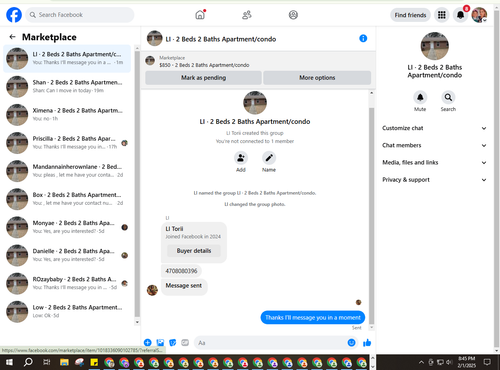The image size is (500, 370).
Task: Click the phone number message 4708080396
Action: 181,271
